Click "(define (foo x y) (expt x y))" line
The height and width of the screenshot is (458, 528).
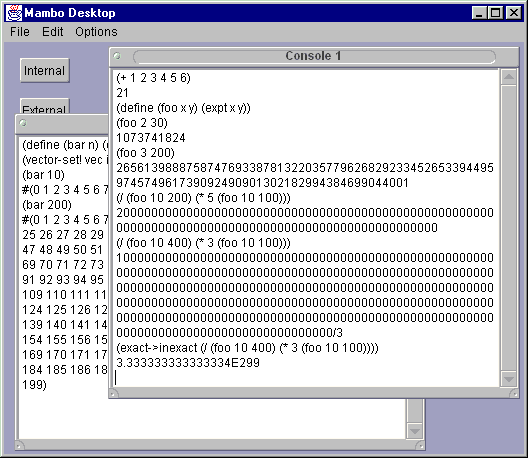click(x=183, y=108)
